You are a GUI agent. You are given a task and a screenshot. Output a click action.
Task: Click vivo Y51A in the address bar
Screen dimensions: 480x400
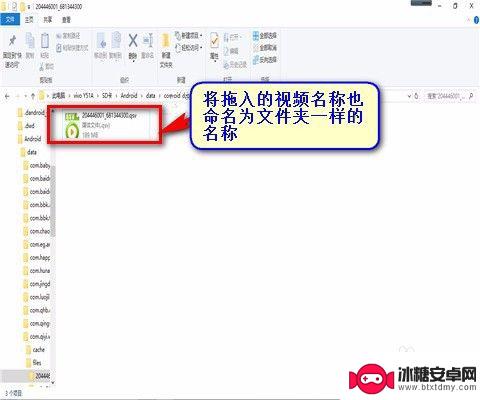pos(83,96)
